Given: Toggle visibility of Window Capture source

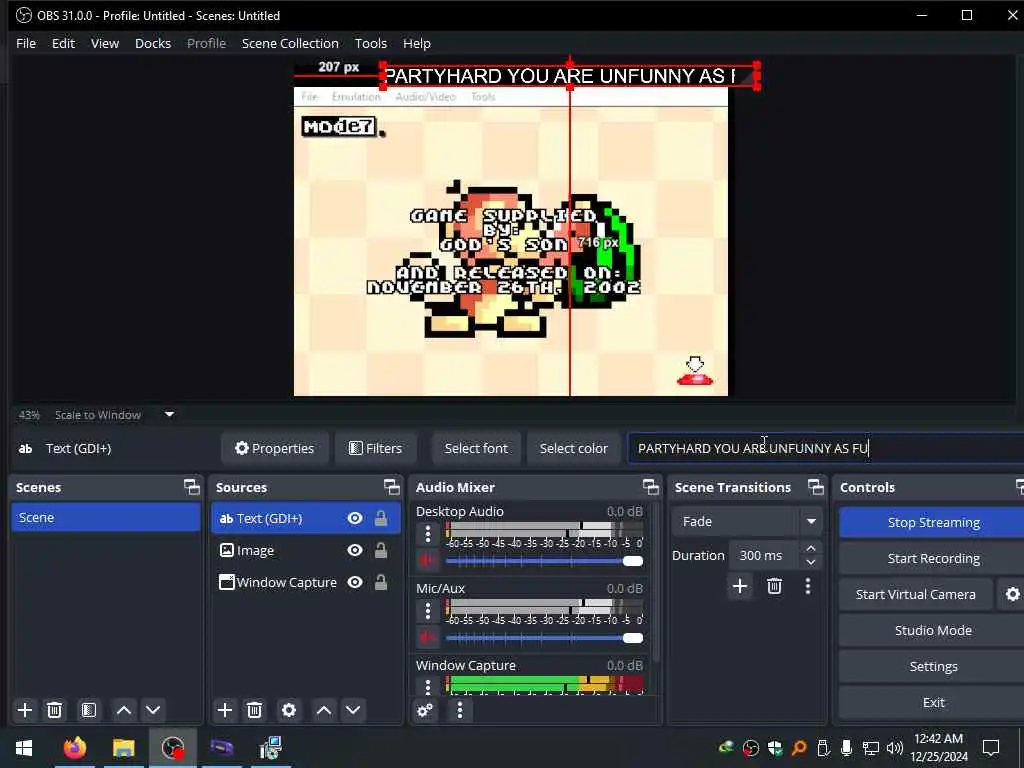Looking at the screenshot, I should click(x=355, y=582).
